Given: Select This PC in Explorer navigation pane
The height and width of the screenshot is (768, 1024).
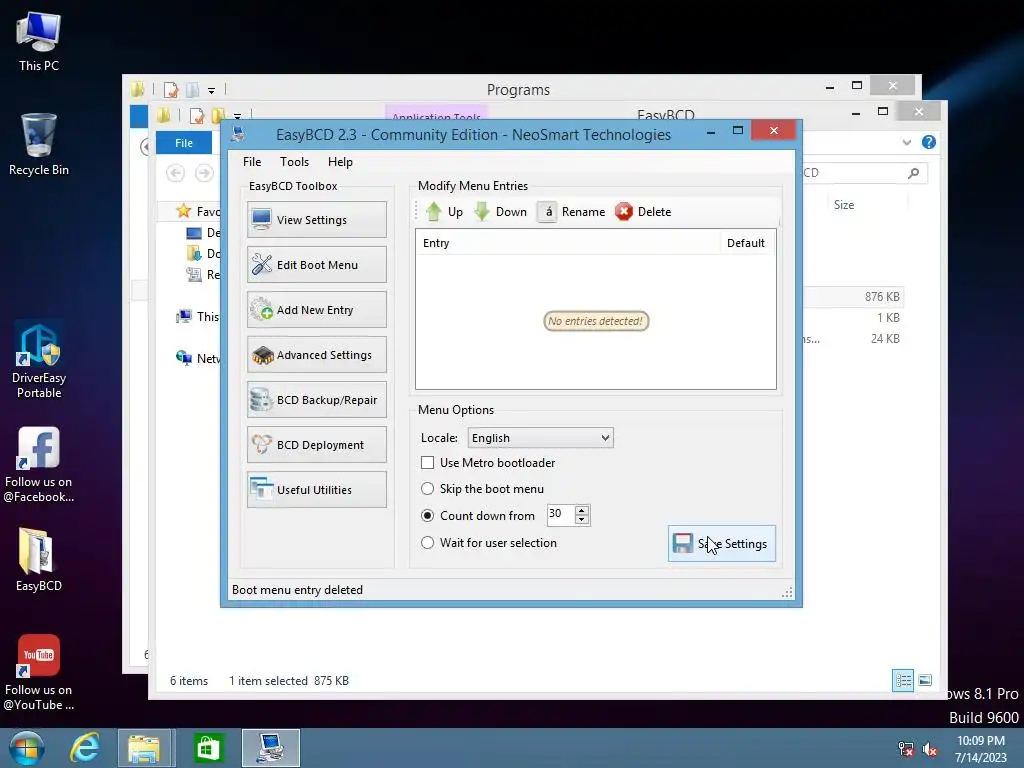Looking at the screenshot, I should 198,317.
